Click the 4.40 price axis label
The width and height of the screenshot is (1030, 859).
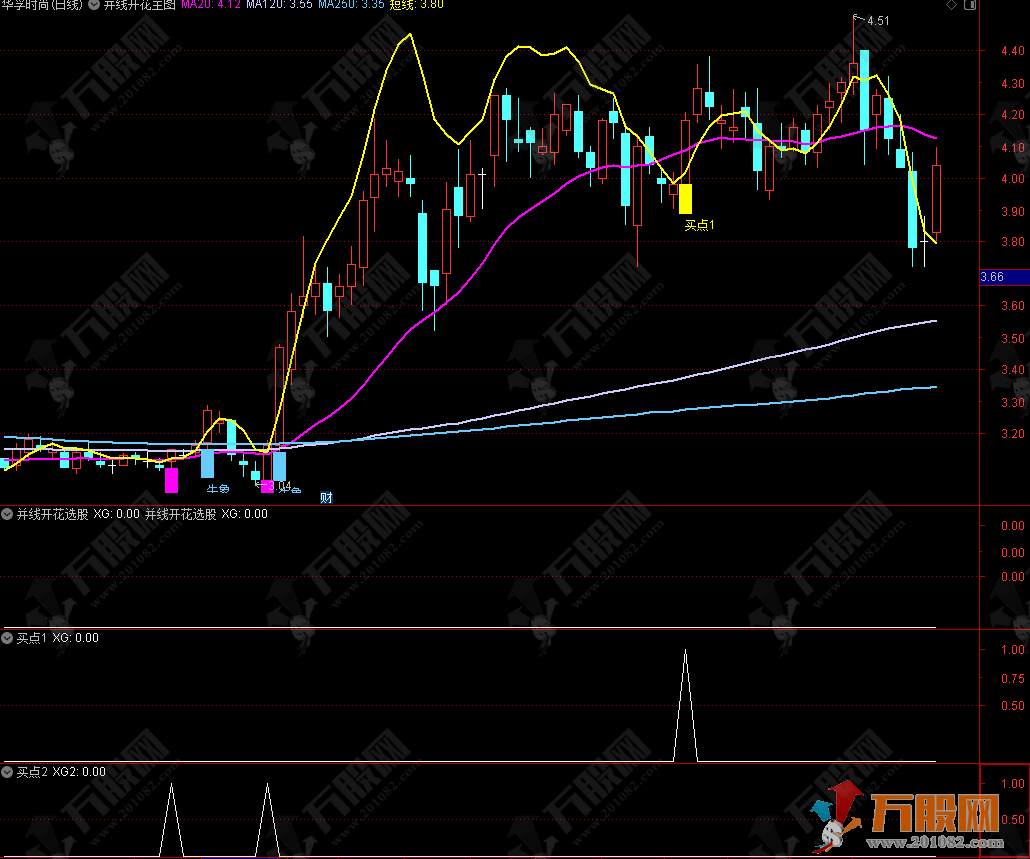[1012, 51]
